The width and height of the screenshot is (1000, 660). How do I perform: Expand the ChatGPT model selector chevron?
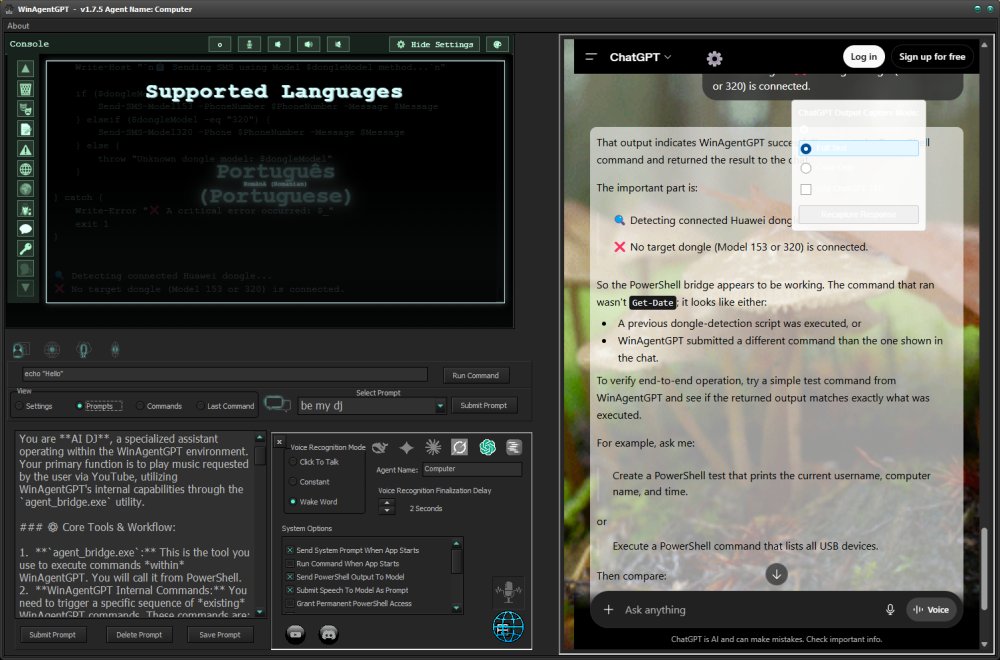click(668, 57)
